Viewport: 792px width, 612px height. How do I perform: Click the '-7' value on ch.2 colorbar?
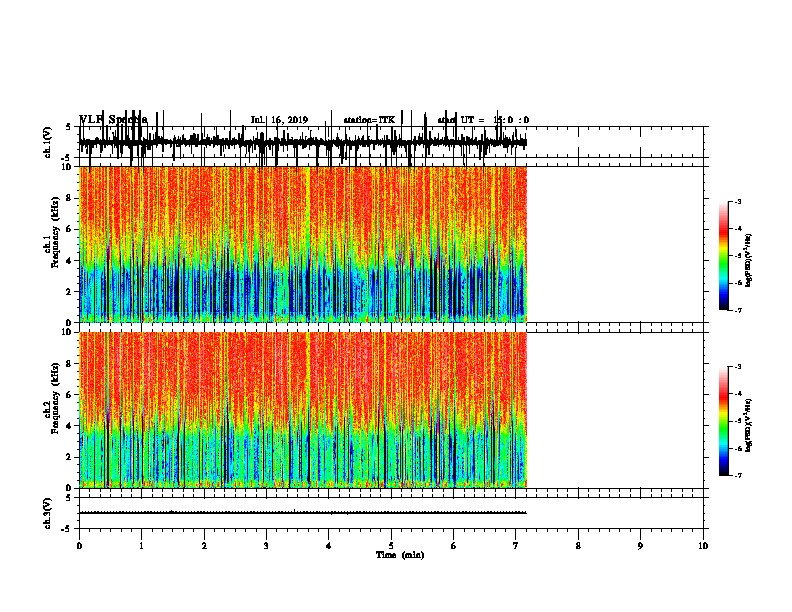[737, 475]
